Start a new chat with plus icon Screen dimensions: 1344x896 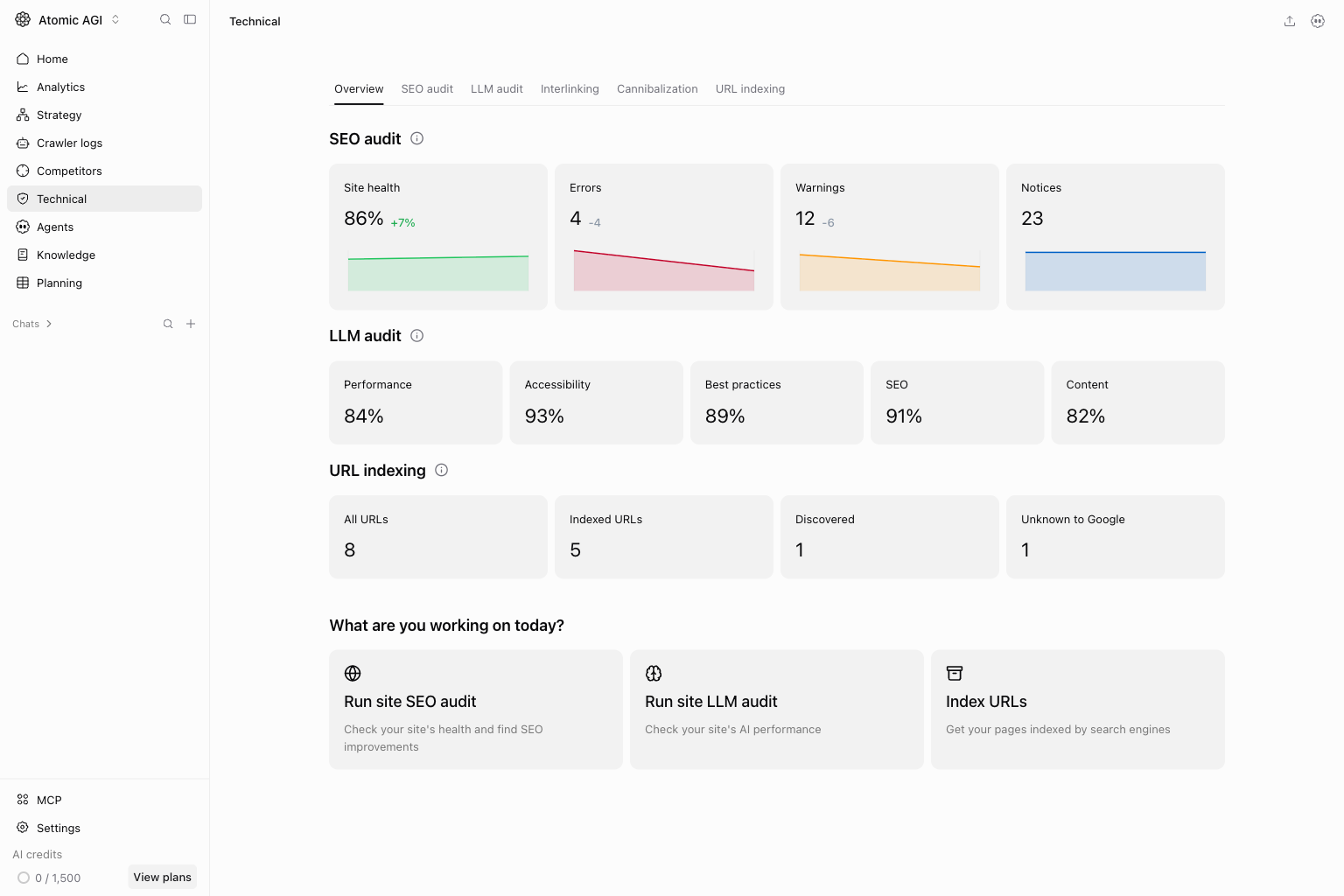191,324
